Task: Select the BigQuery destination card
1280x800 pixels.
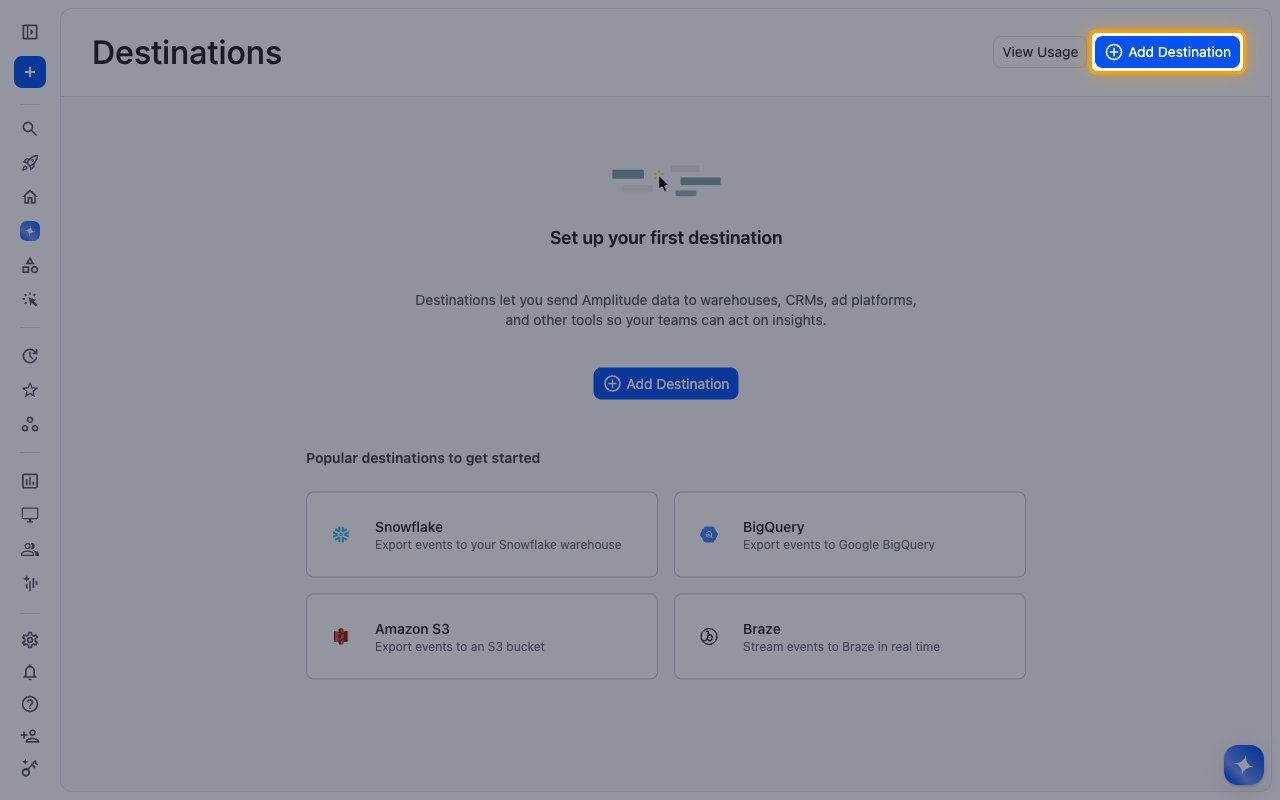Action: (x=850, y=534)
